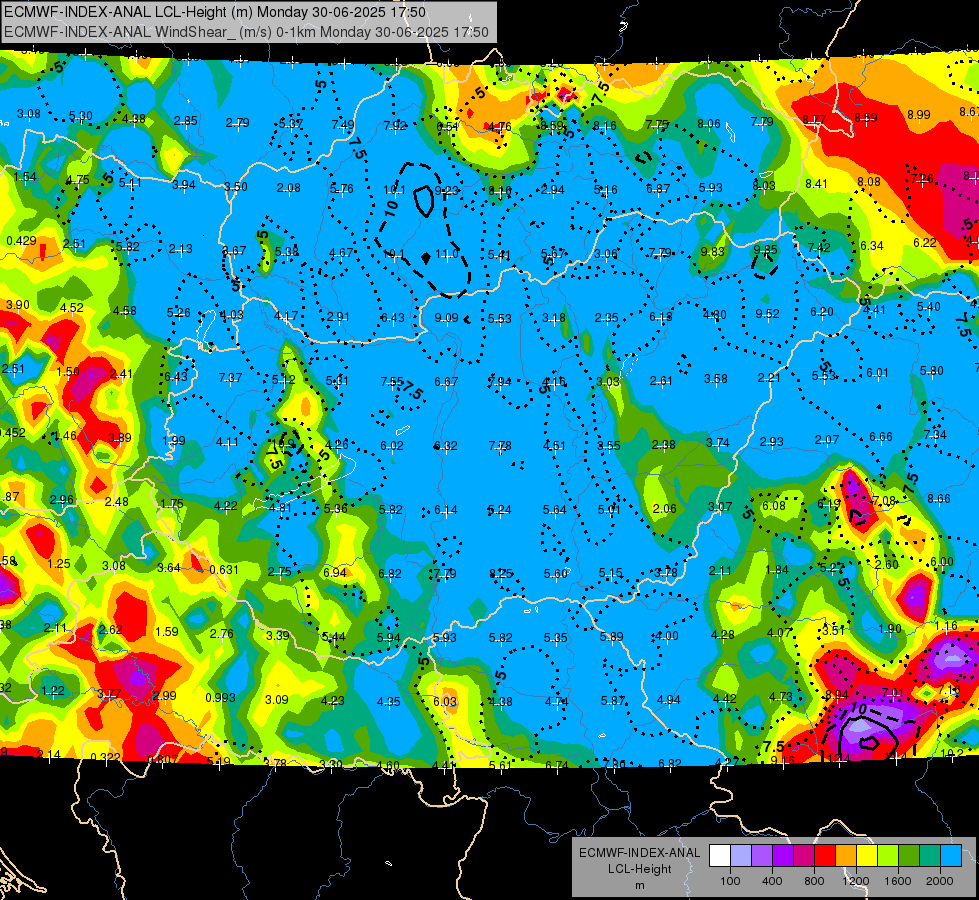Click the wind shear value 7.37
The width and height of the screenshot is (979, 900).
coord(230,378)
